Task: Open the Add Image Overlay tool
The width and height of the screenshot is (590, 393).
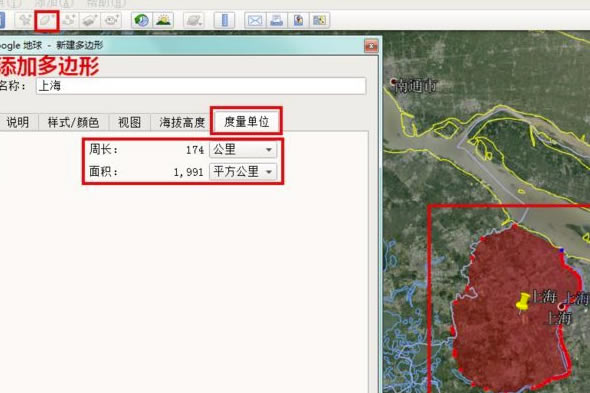Action: pos(90,20)
